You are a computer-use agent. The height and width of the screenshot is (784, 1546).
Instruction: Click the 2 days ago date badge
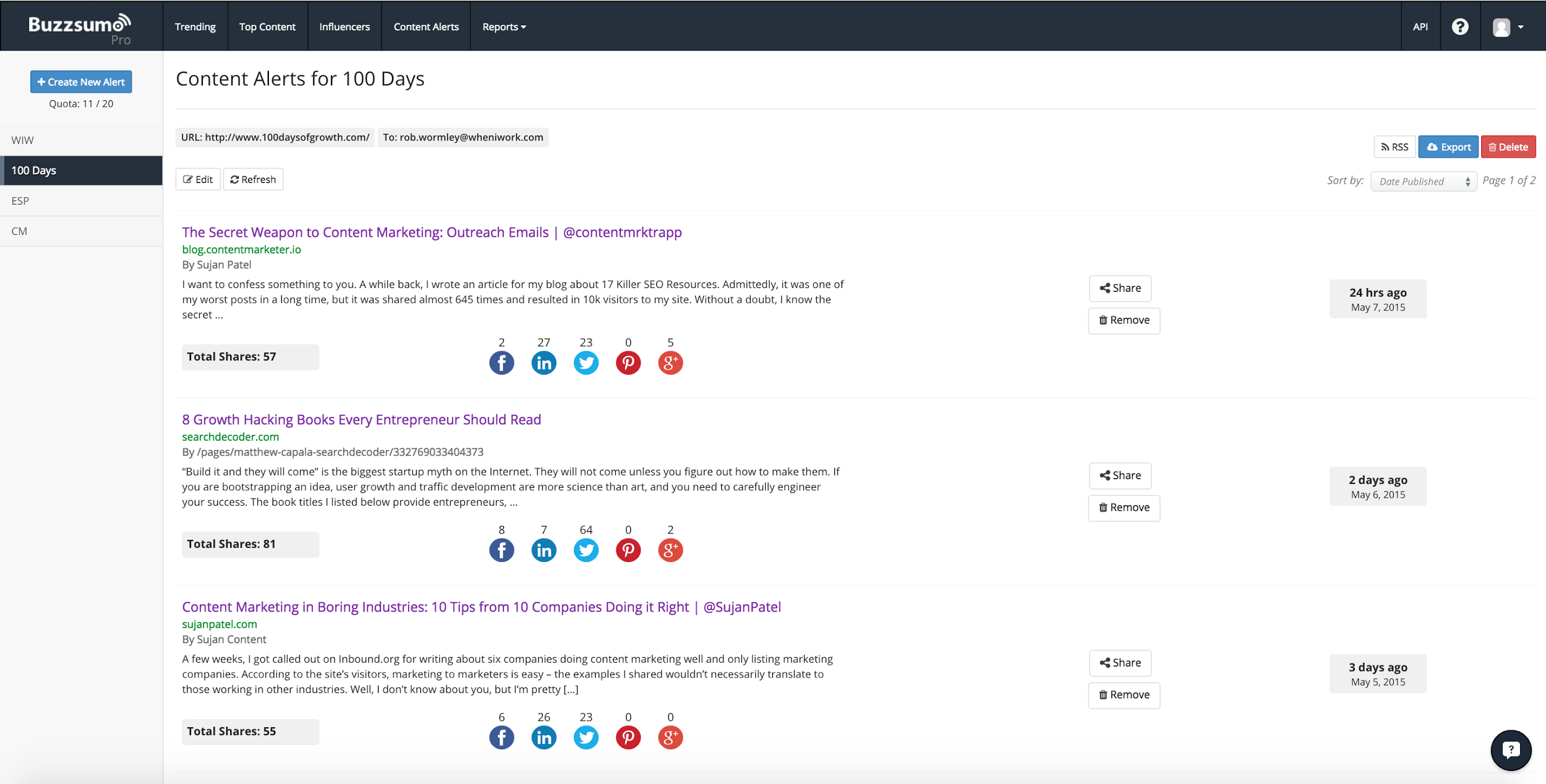pyautogui.click(x=1378, y=487)
